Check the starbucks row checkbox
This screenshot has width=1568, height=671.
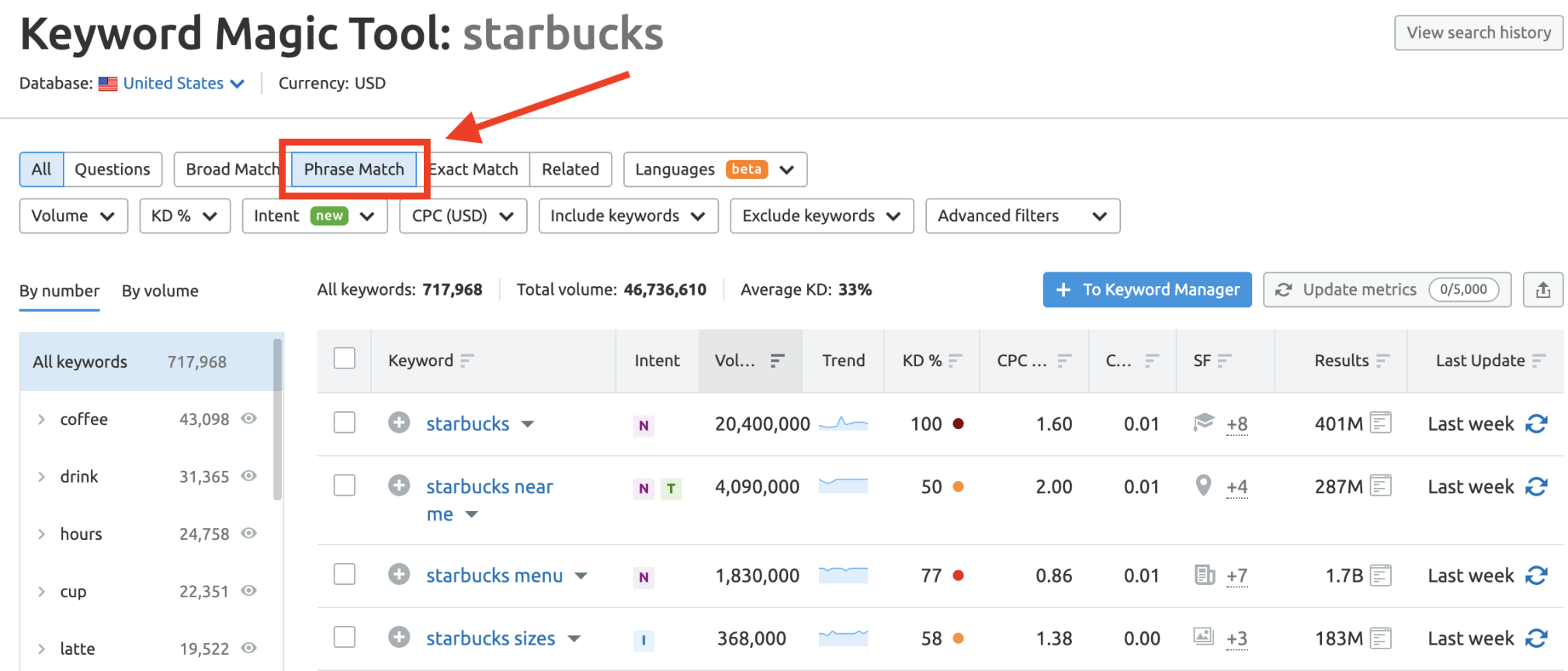click(344, 423)
